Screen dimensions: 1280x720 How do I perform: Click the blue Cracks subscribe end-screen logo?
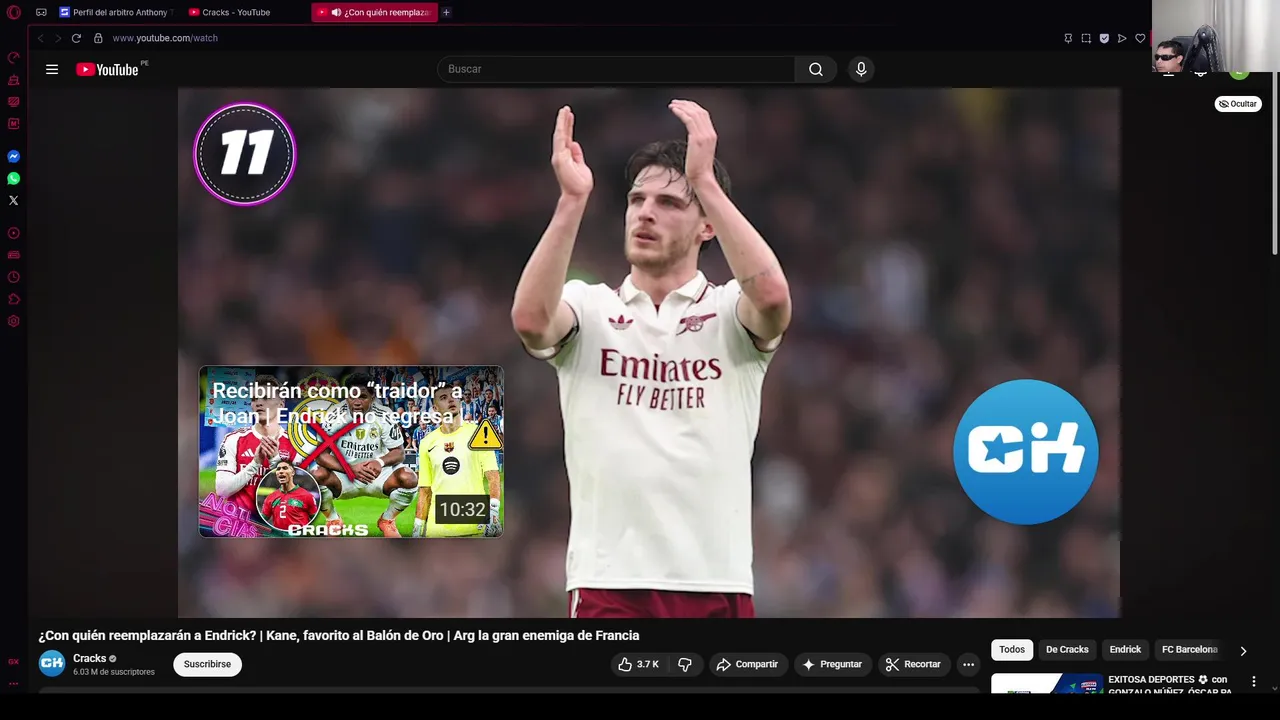coord(1026,452)
